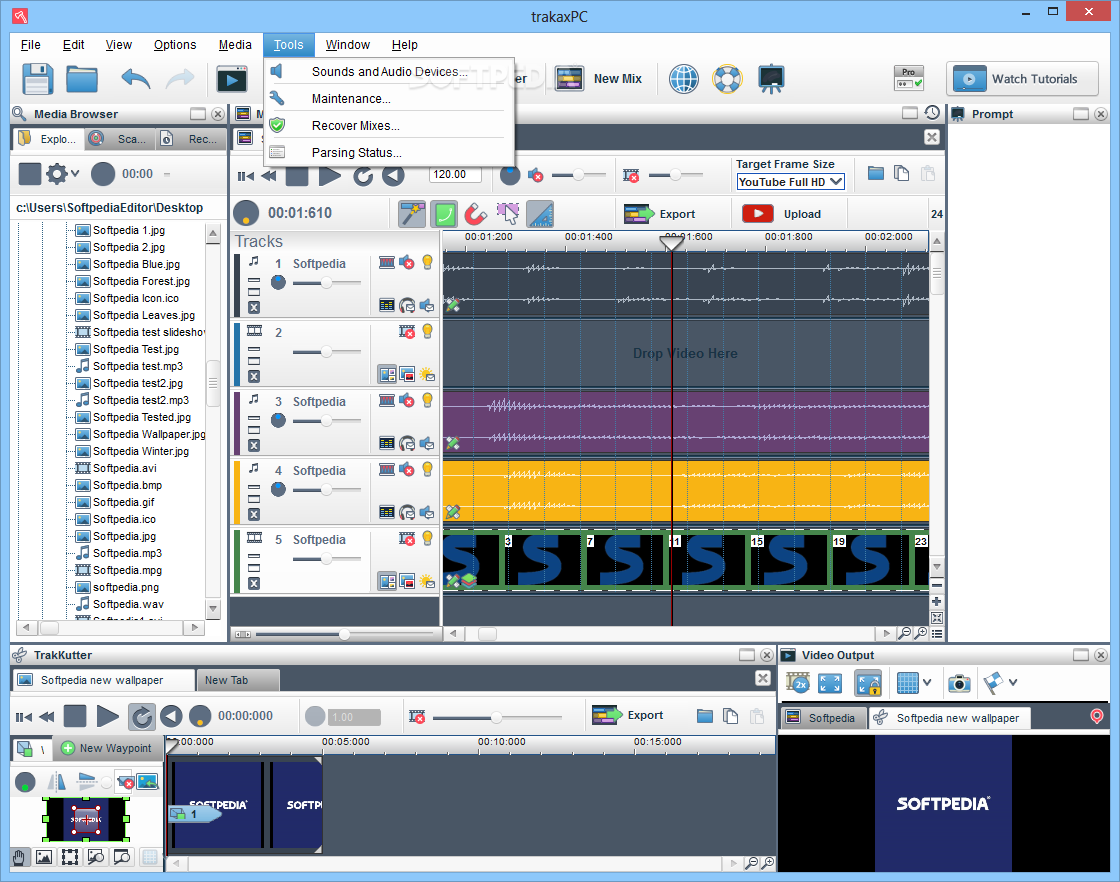Click the Watch Tutorials button

pos(1022,79)
